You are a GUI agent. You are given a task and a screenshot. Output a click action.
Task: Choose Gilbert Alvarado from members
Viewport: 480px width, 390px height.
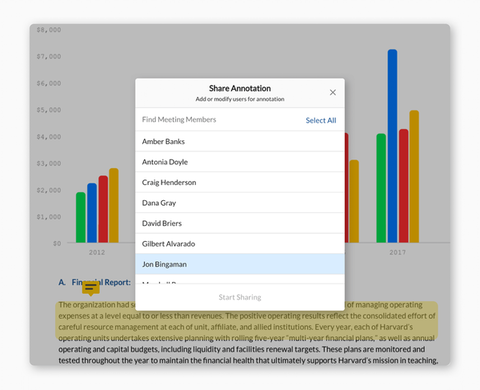pyautogui.click(x=240, y=244)
